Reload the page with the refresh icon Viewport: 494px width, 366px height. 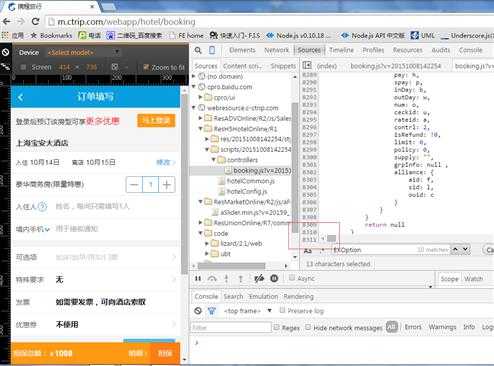coord(35,22)
